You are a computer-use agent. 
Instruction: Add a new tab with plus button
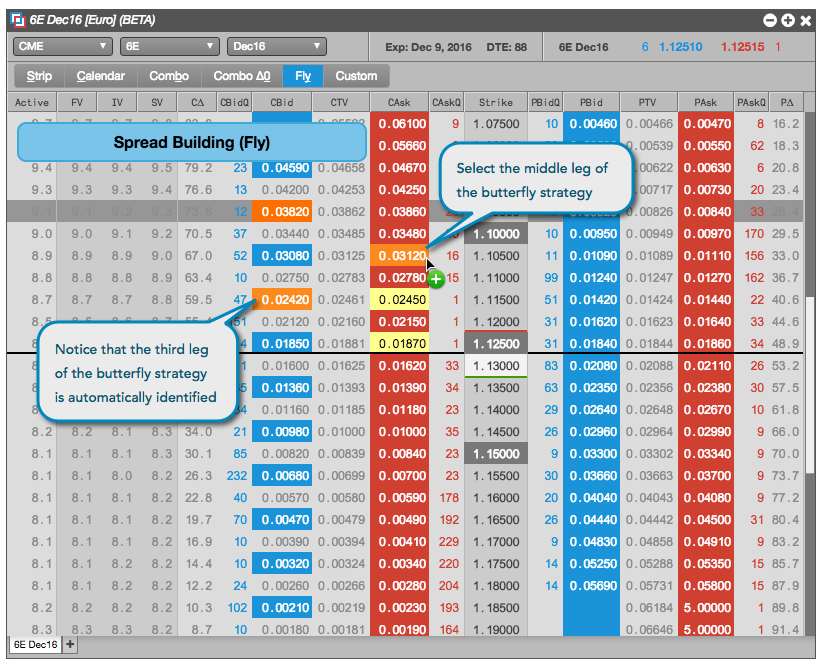(x=70, y=644)
